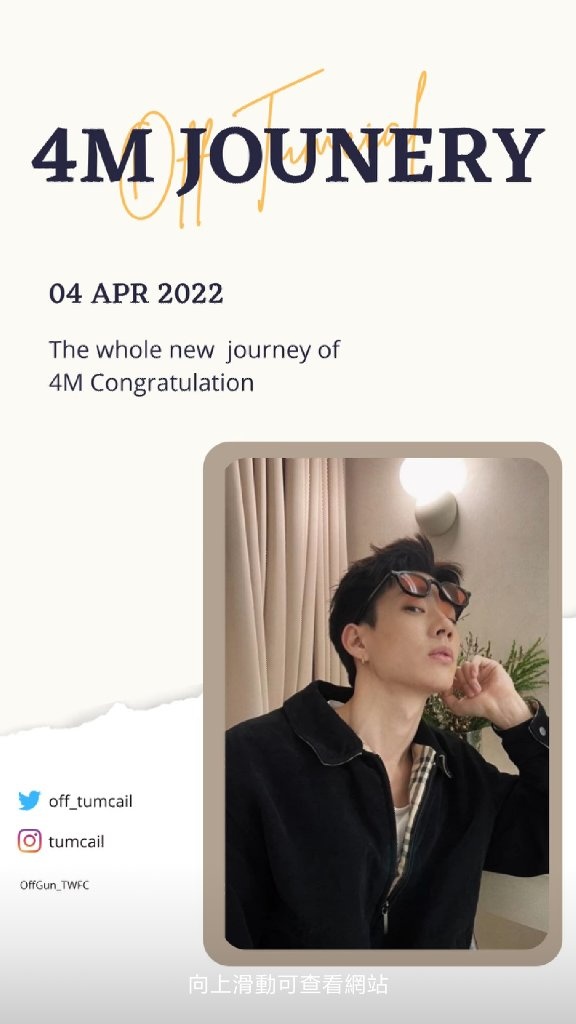The height and width of the screenshot is (1024, 576).
Task: Tap the swipe-up website prompt text
Action: click(x=288, y=984)
